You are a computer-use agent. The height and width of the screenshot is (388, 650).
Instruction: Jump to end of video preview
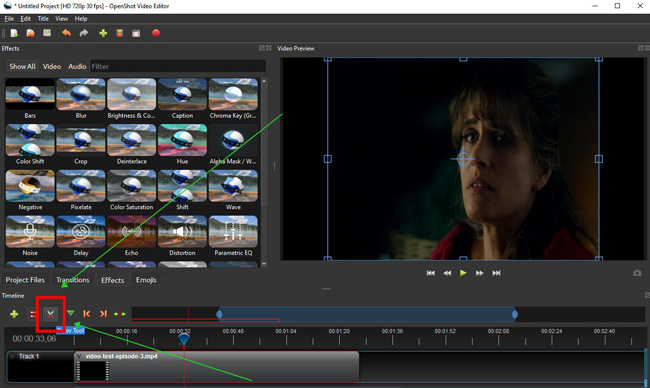[496, 273]
